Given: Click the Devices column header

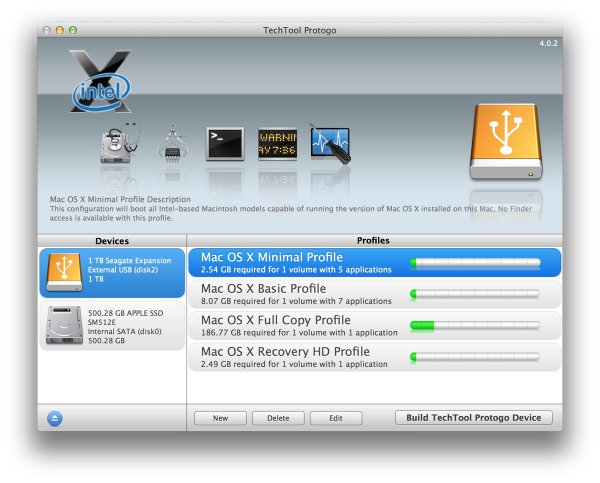Looking at the screenshot, I should point(112,241).
